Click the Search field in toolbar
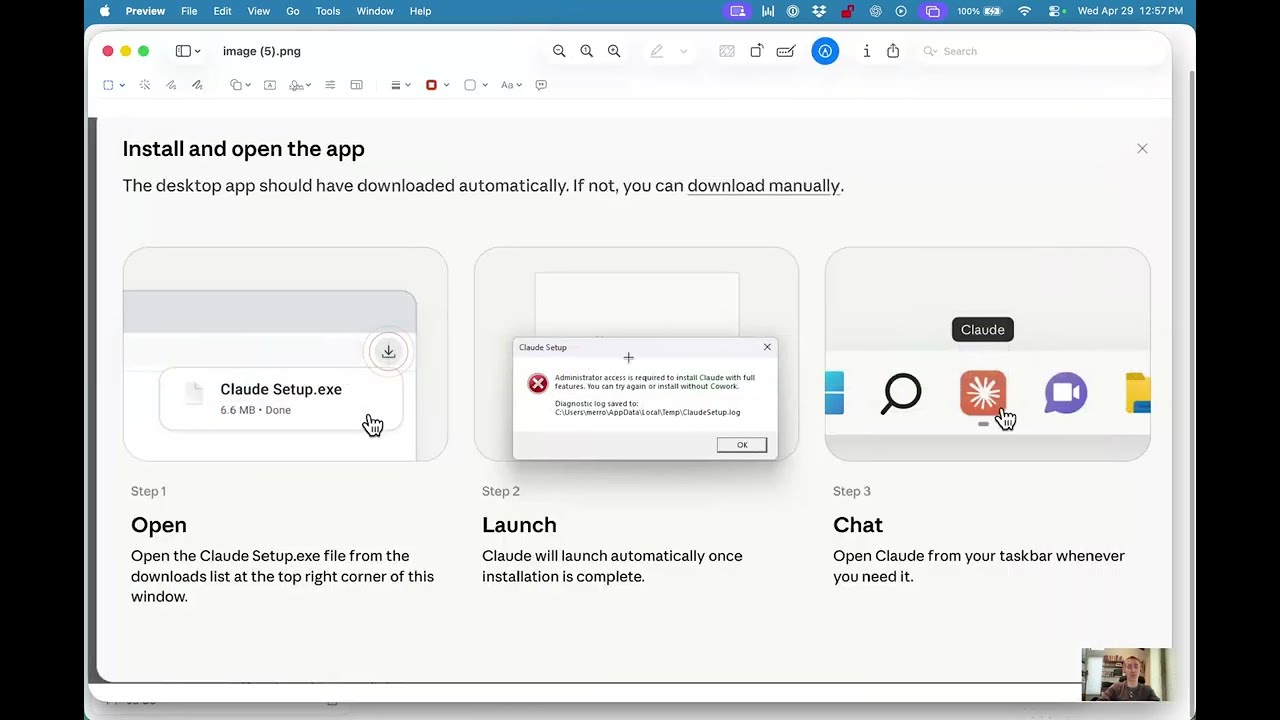Screen dimensions: 1280x720 (1040, 51)
